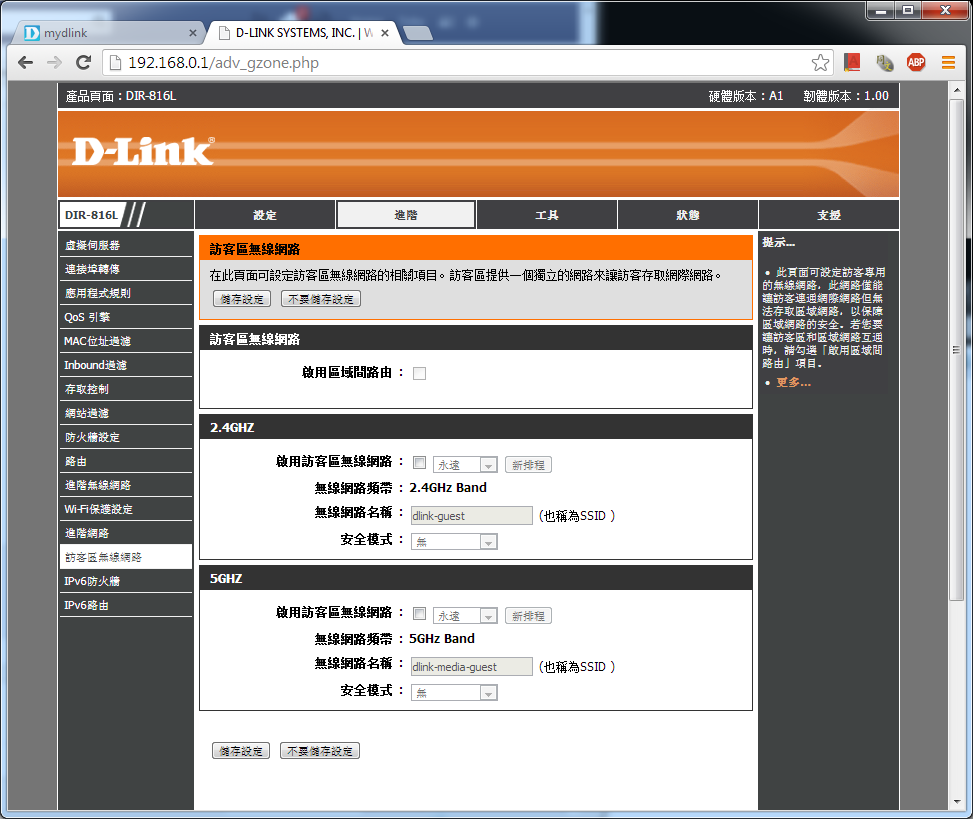The width and height of the screenshot is (973, 819).
Task: Click the D-Link logo banner
Action: point(143,151)
